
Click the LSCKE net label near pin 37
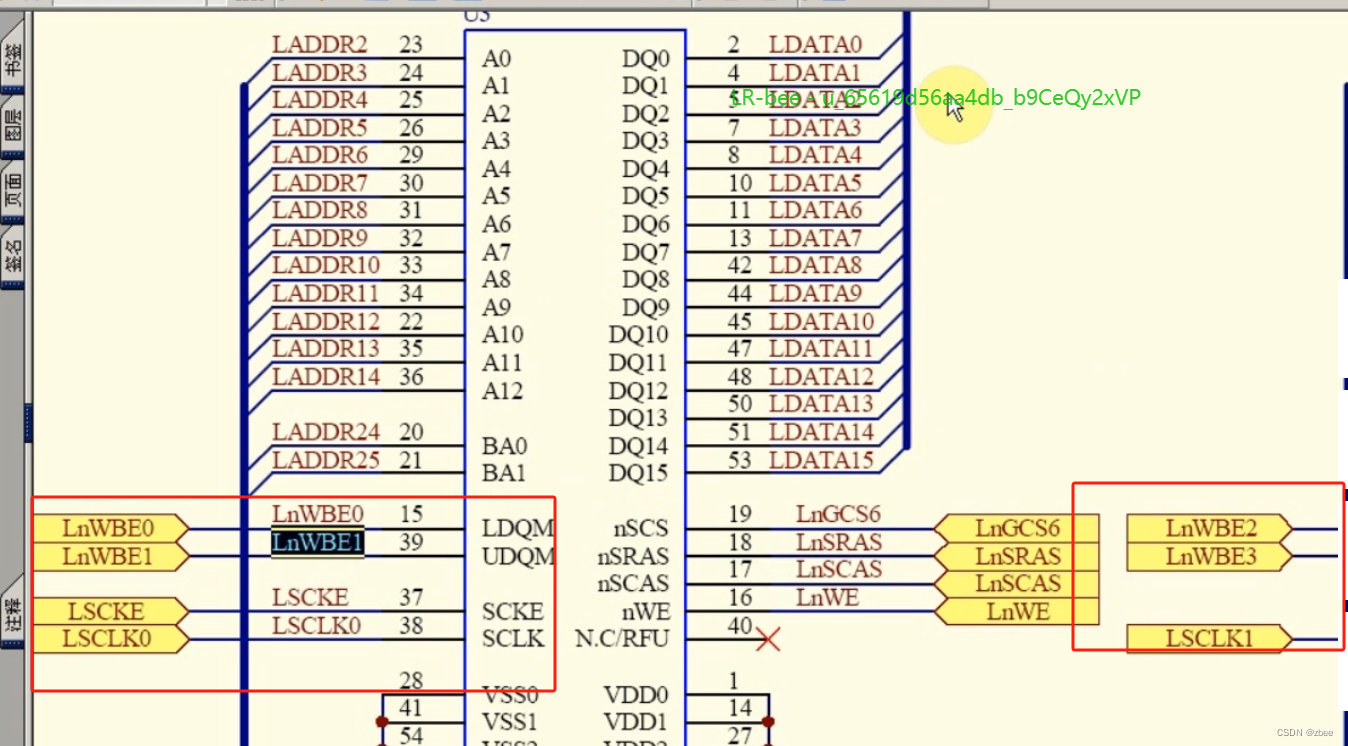310,597
